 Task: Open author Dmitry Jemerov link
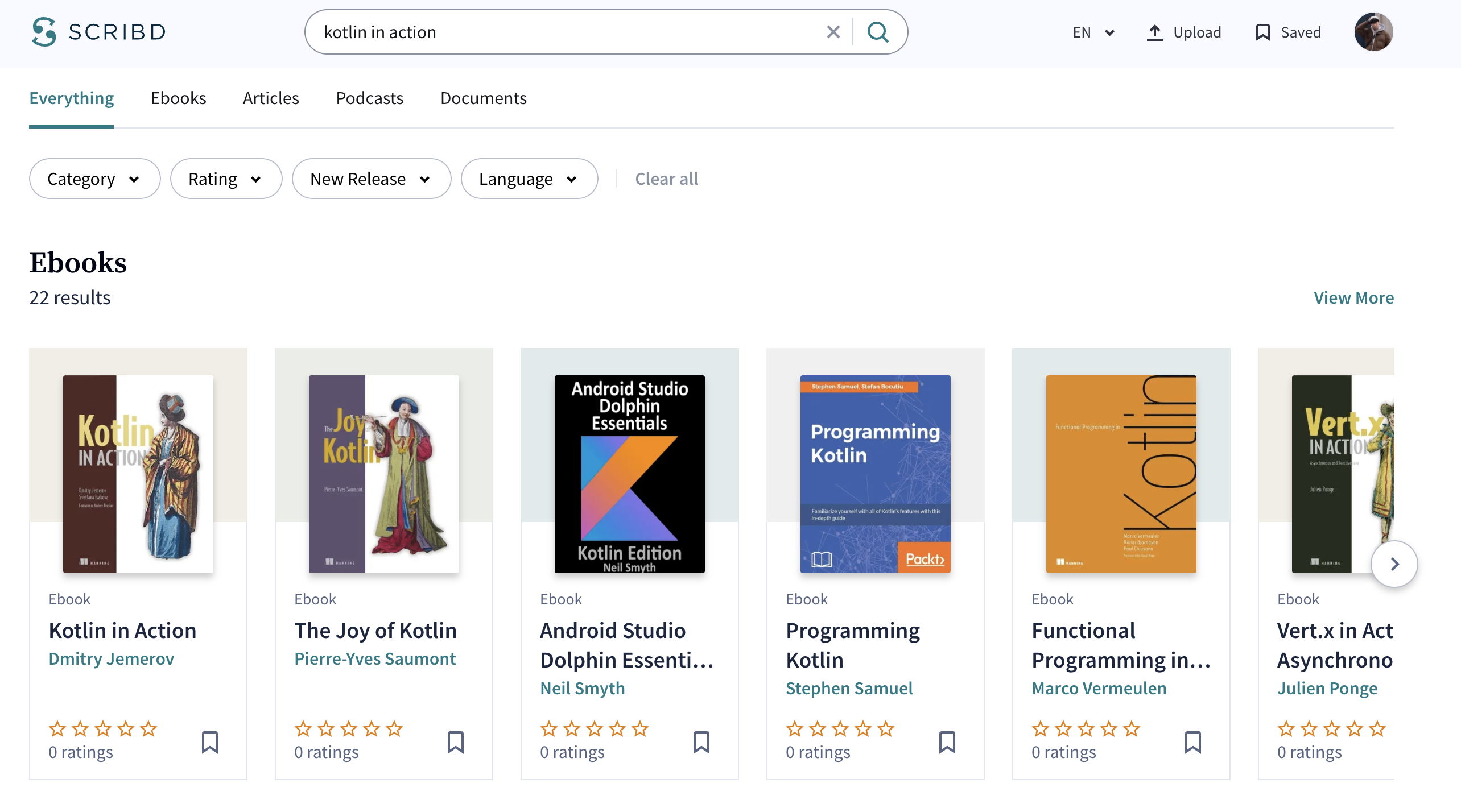112,658
